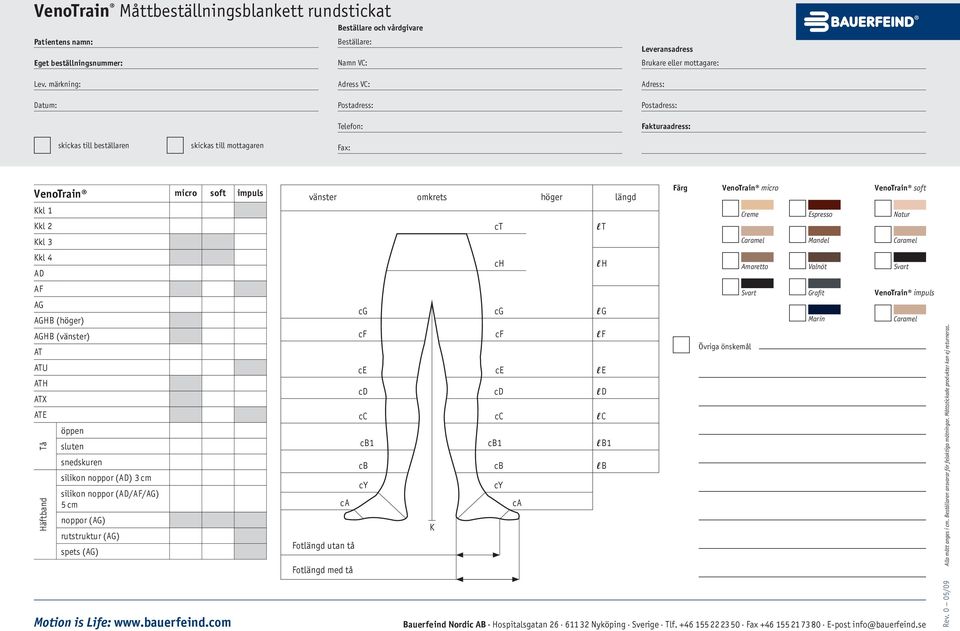This screenshot has height=631, width=960.
Task: Tick the Mandel color checkbox
Action: 797,234
